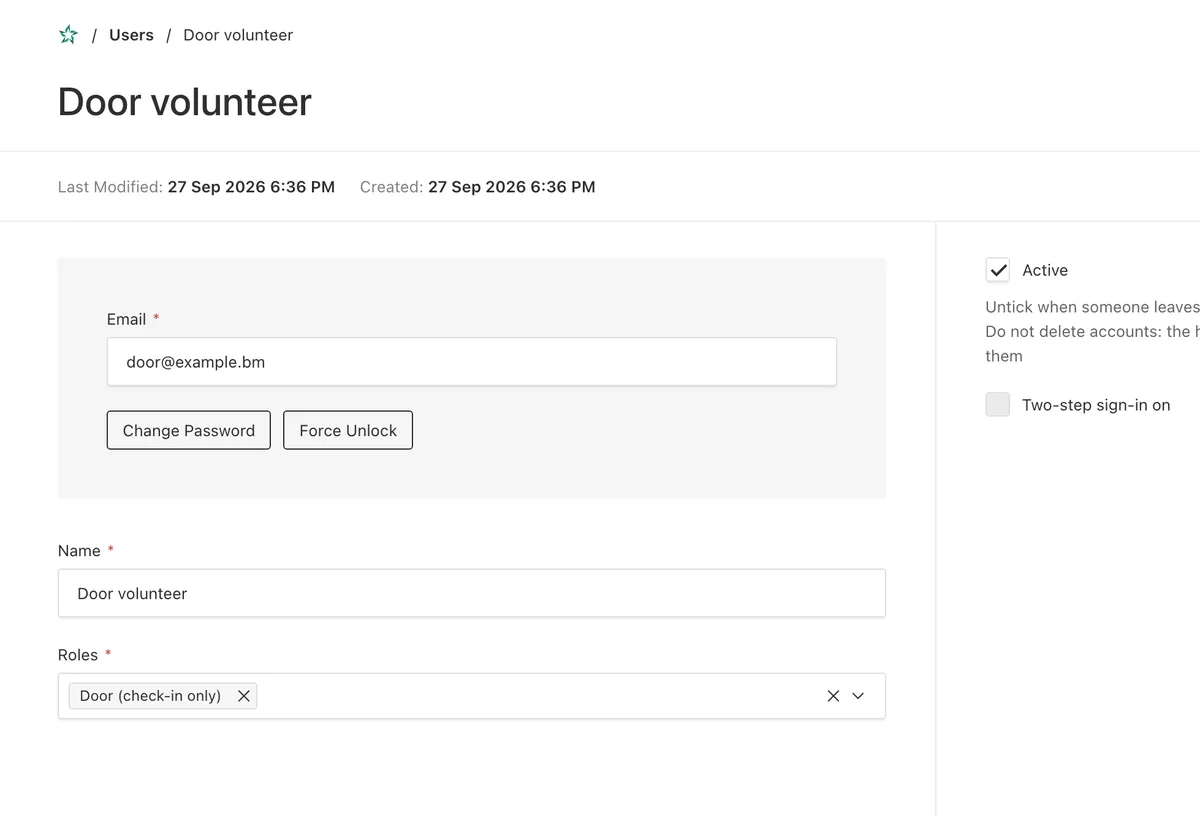This screenshot has height=816, width=1200.
Task: Untick the Active checkbox
Action: [998, 270]
